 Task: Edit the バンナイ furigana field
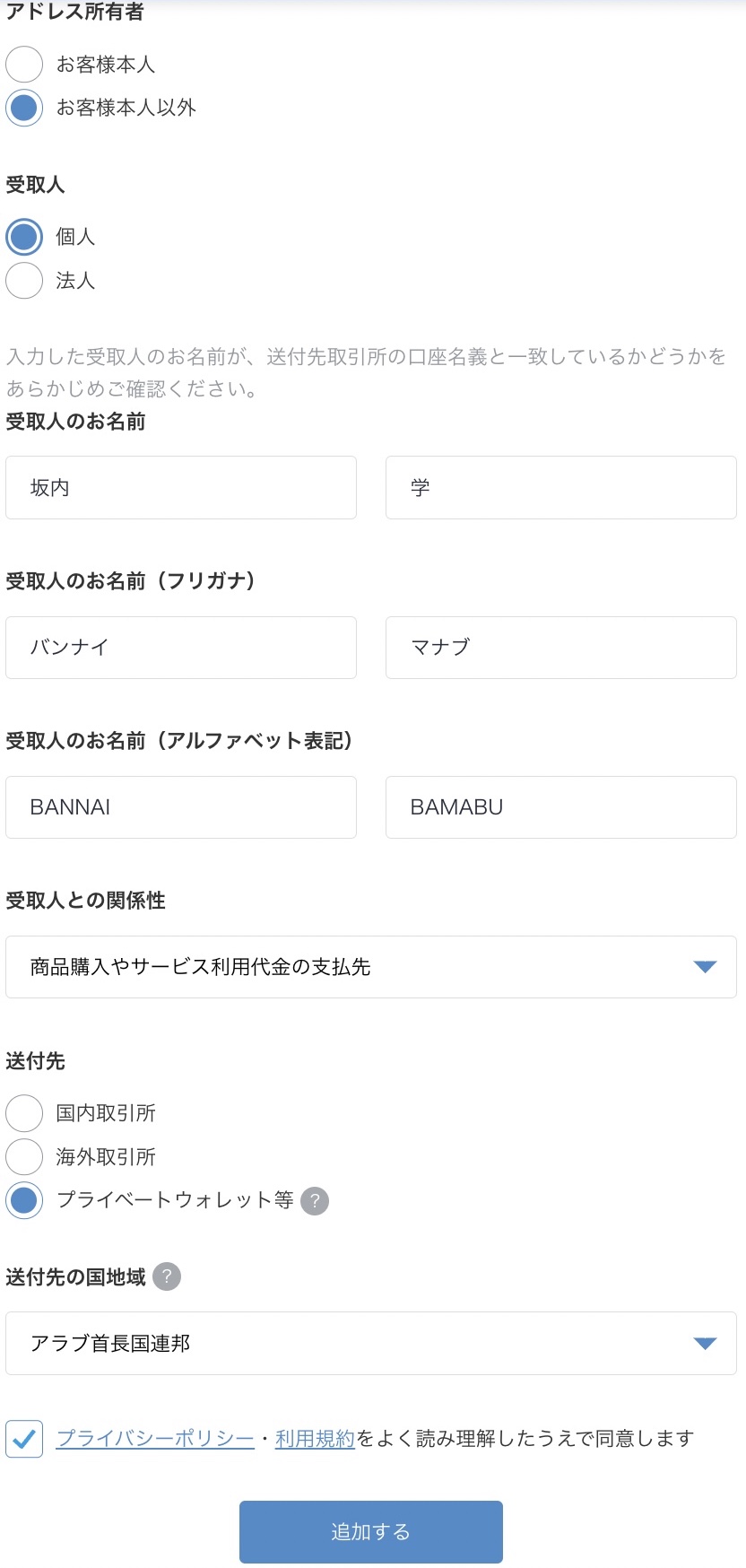tap(181, 647)
